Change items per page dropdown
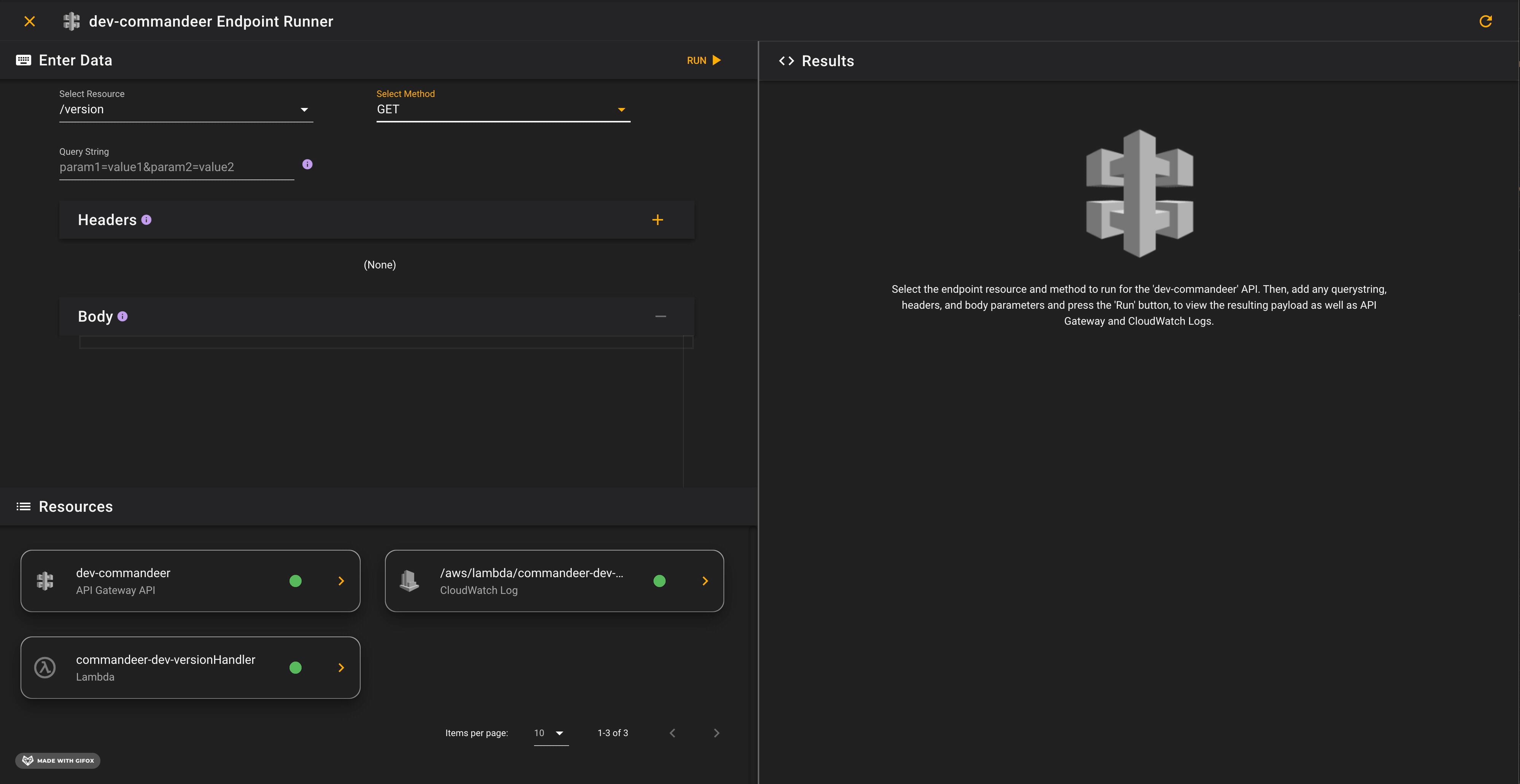Screen dimensions: 1520x784 (x=551, y=733)
